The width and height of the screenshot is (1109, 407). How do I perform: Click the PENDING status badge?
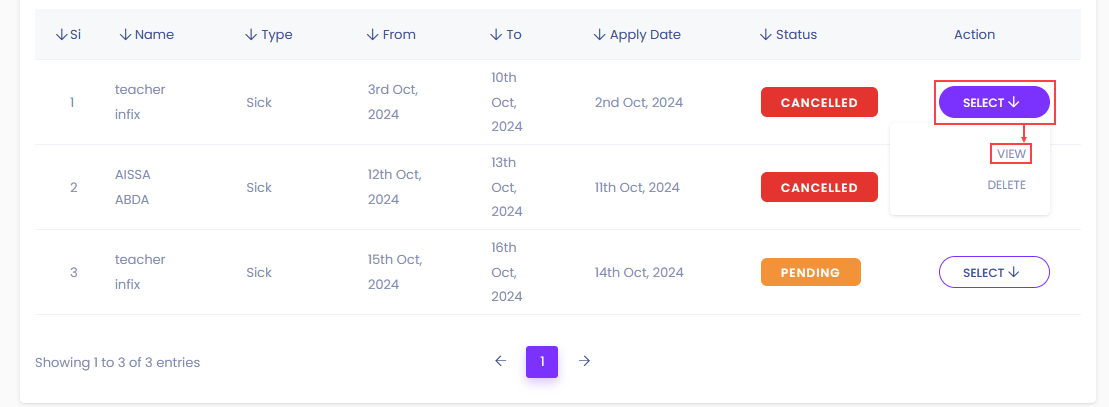(811, 273)
